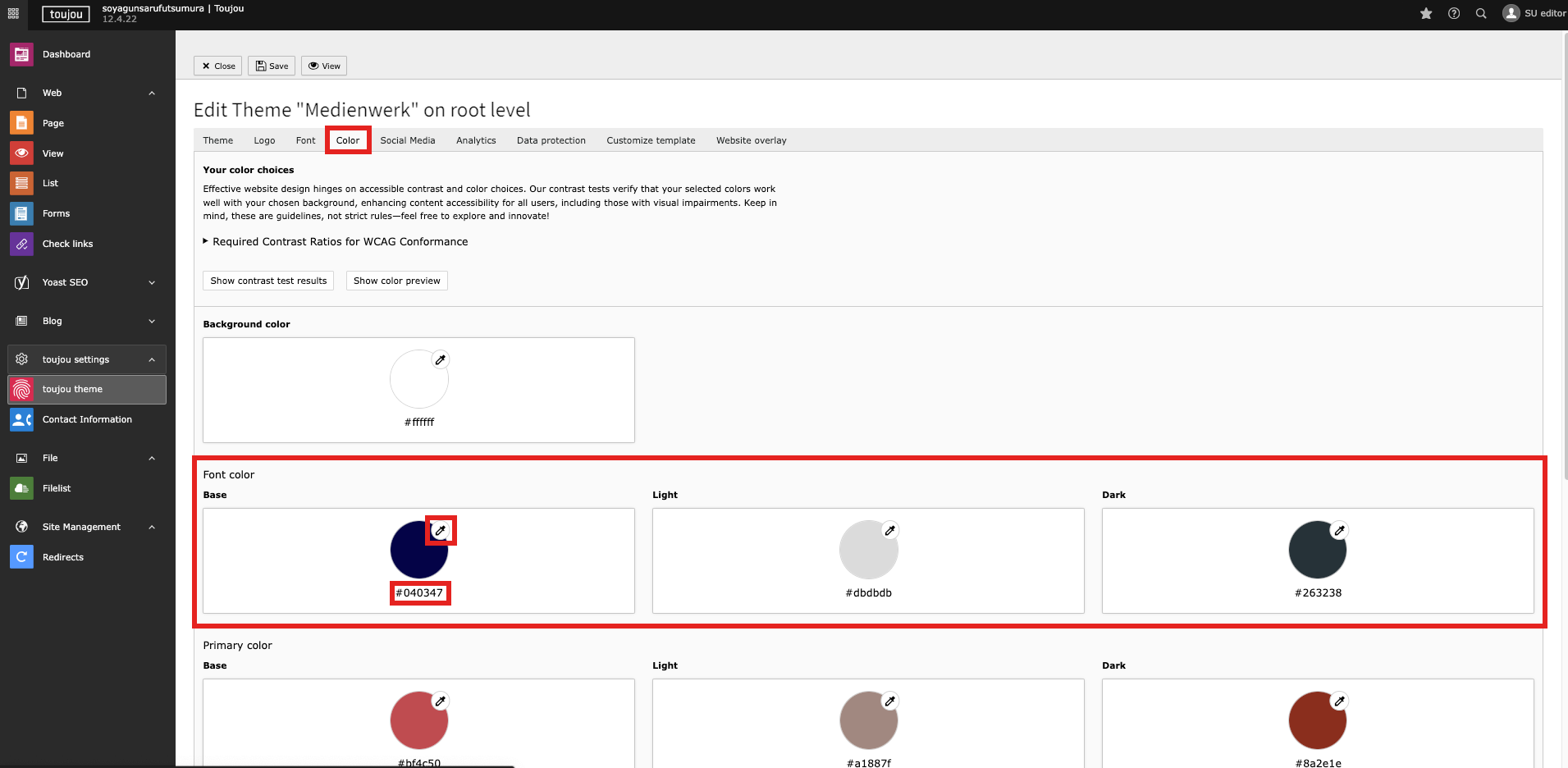Open the application grid icon at top left

pyautogui.click(x=13, y=13)
